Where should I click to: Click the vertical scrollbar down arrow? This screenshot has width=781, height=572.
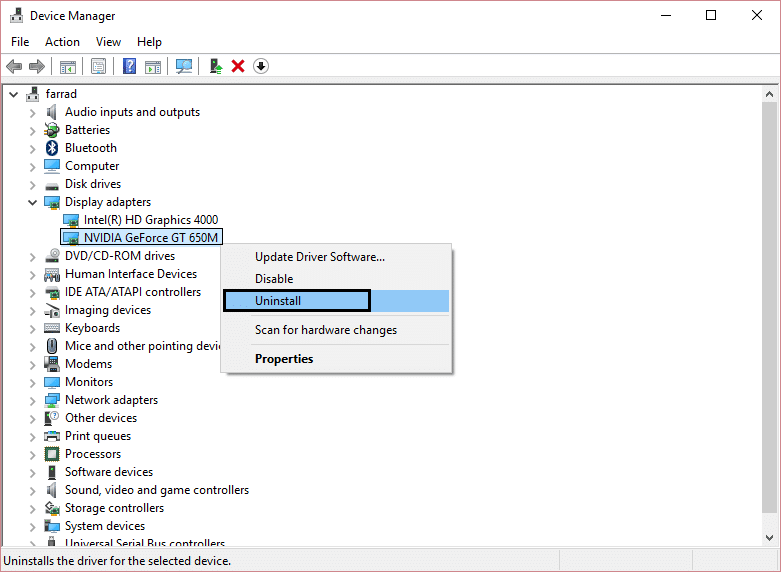pyautogui.click(x=770, y=538)
